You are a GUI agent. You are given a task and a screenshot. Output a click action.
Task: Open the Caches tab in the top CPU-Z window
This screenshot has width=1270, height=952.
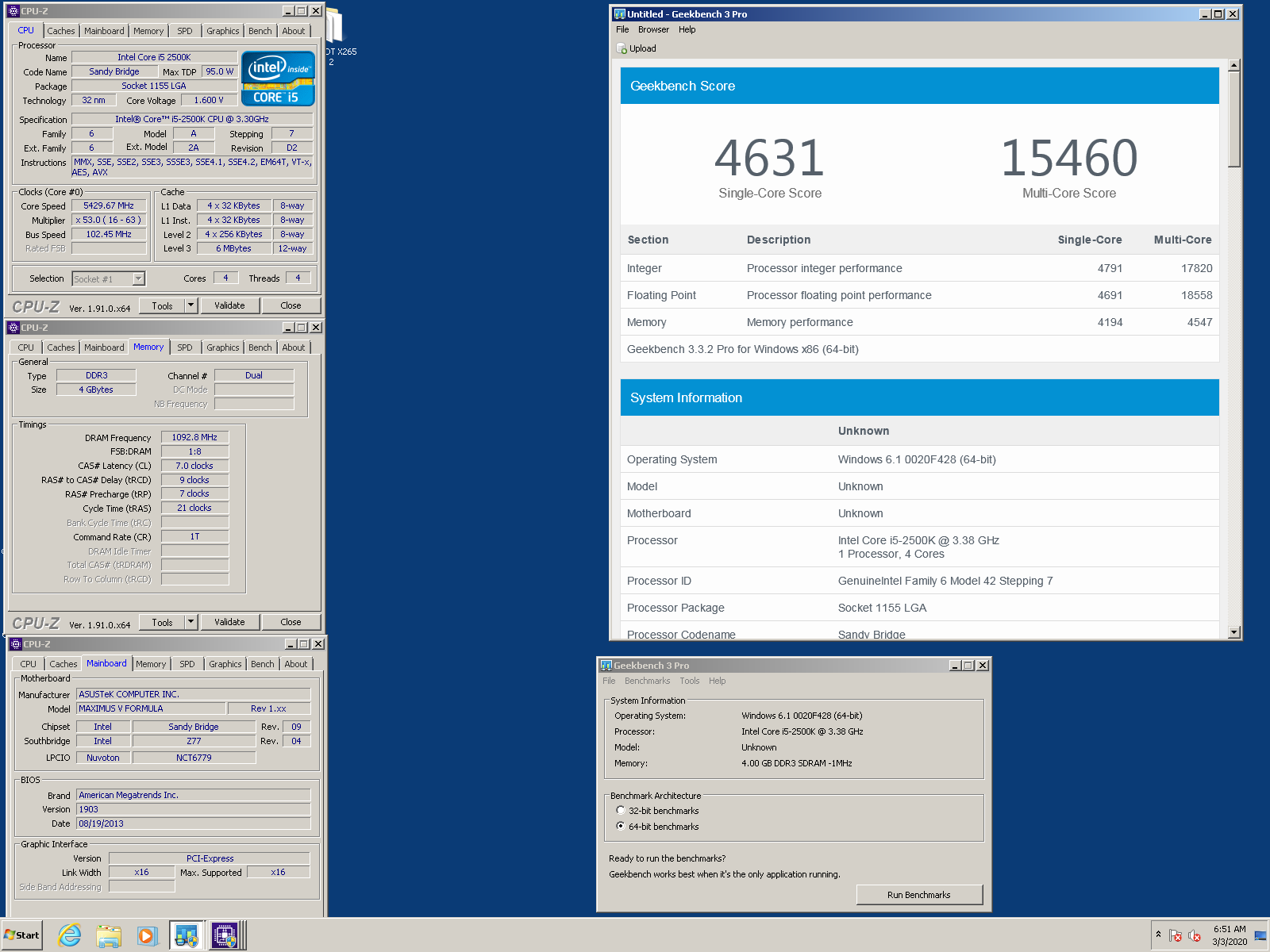[61, 31]
